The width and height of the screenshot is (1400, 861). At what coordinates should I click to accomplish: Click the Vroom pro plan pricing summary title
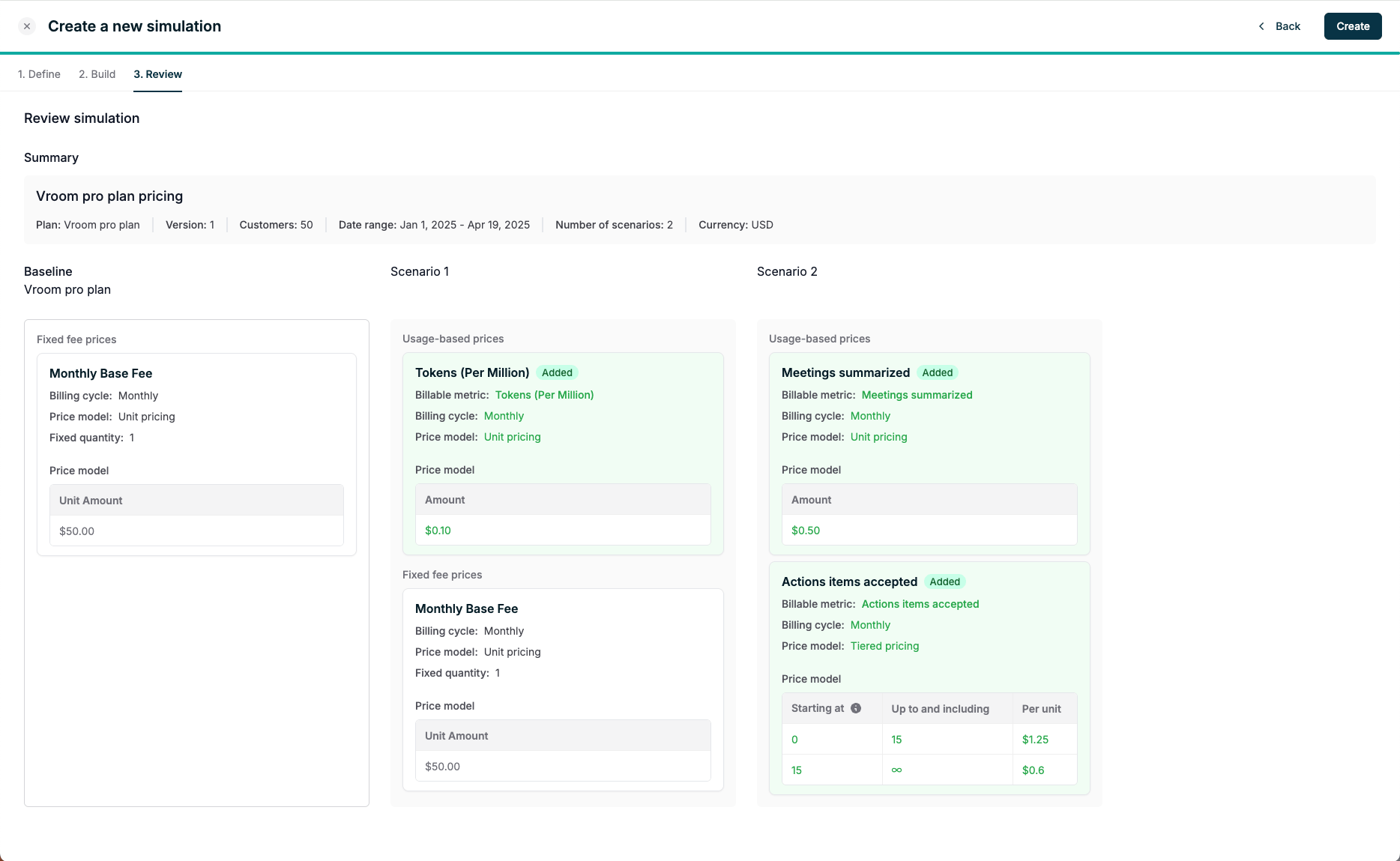pos(109,196)
